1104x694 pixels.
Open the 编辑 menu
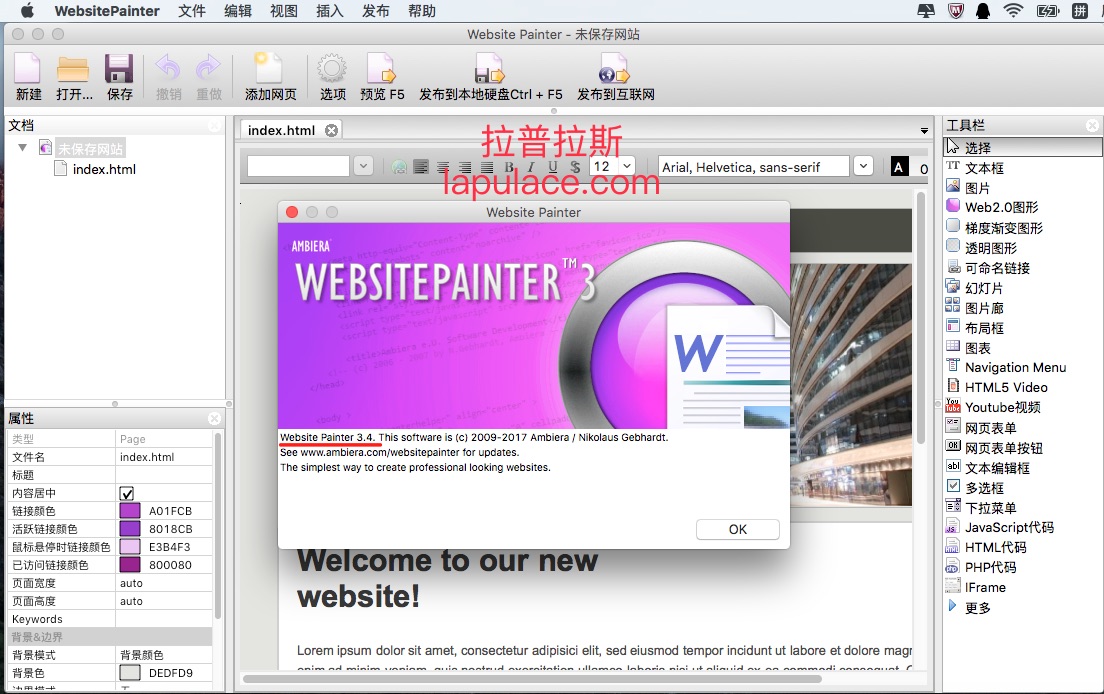point(238,11)
